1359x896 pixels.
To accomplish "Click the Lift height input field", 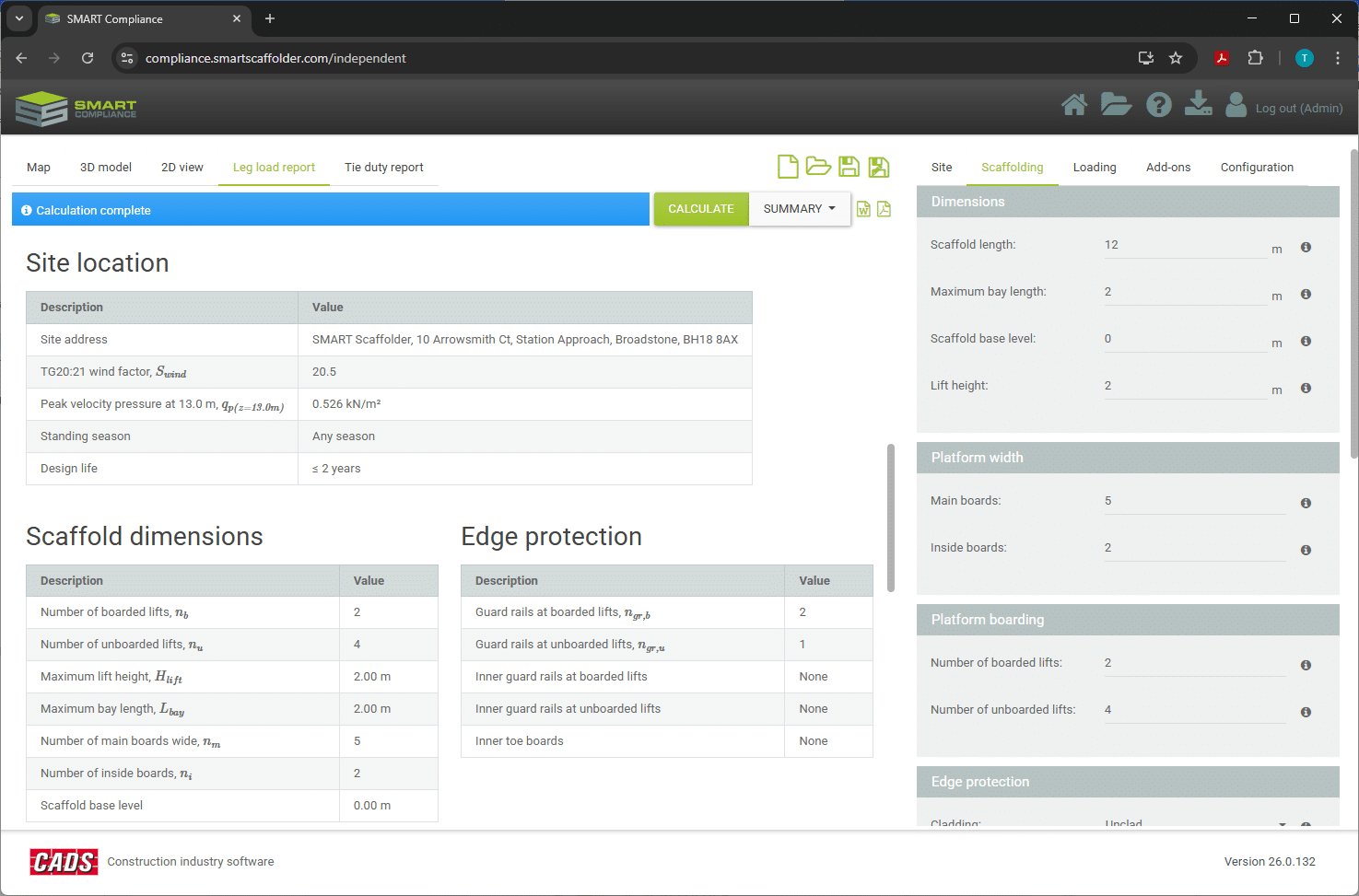I will (1185, 386).
